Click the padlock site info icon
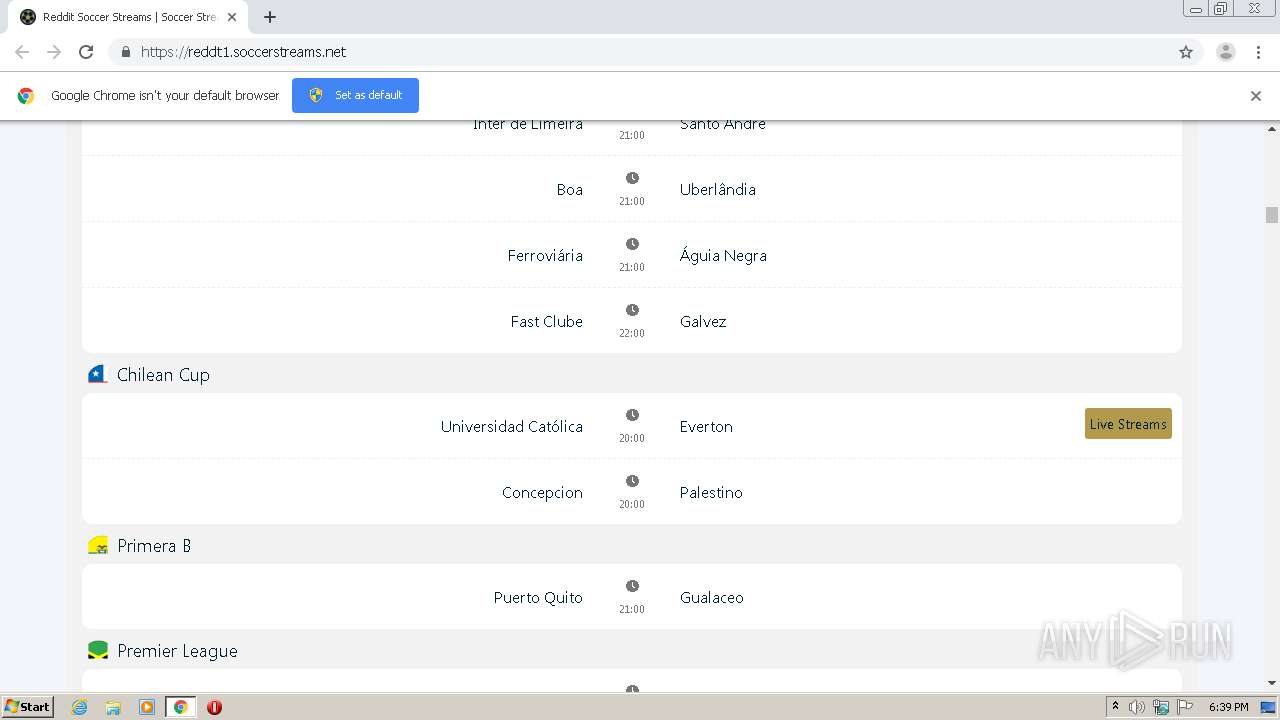Screen dimensions: 1280x720 coord(125,52)
